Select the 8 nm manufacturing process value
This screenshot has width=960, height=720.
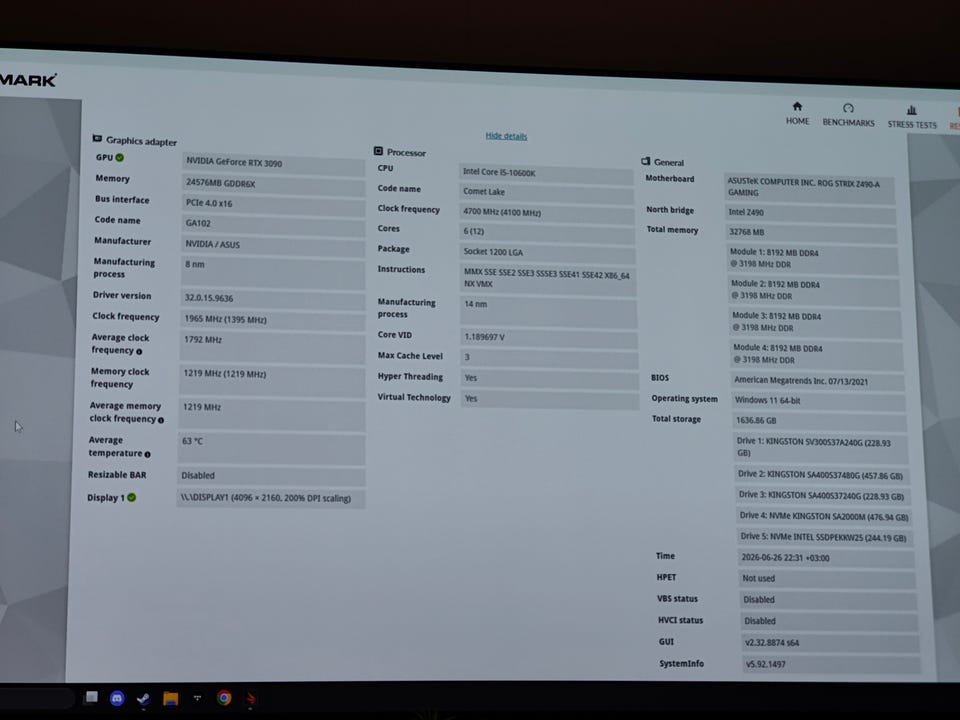click(273, 270)
